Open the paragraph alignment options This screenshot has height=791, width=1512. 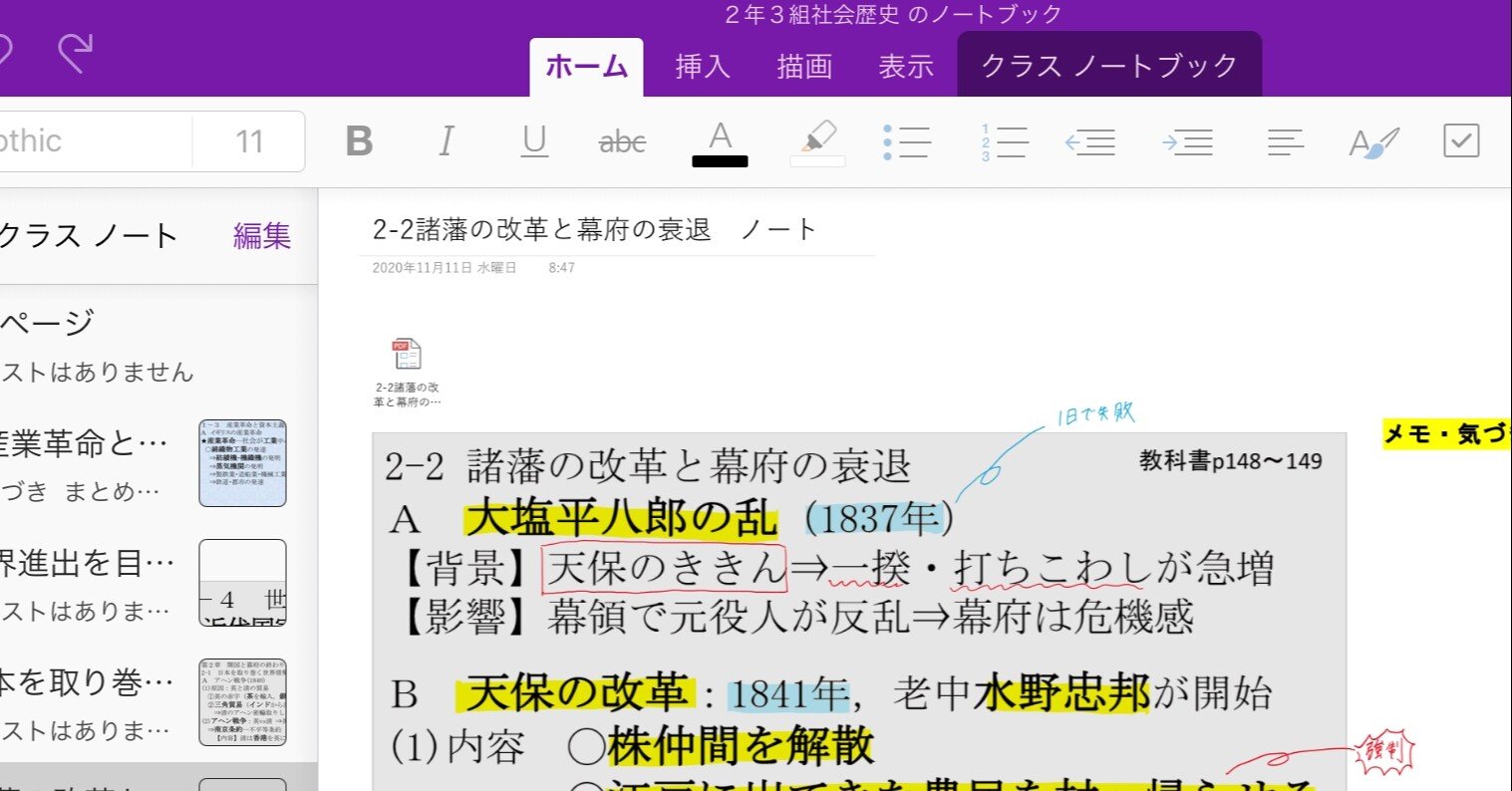(1285, 141)
